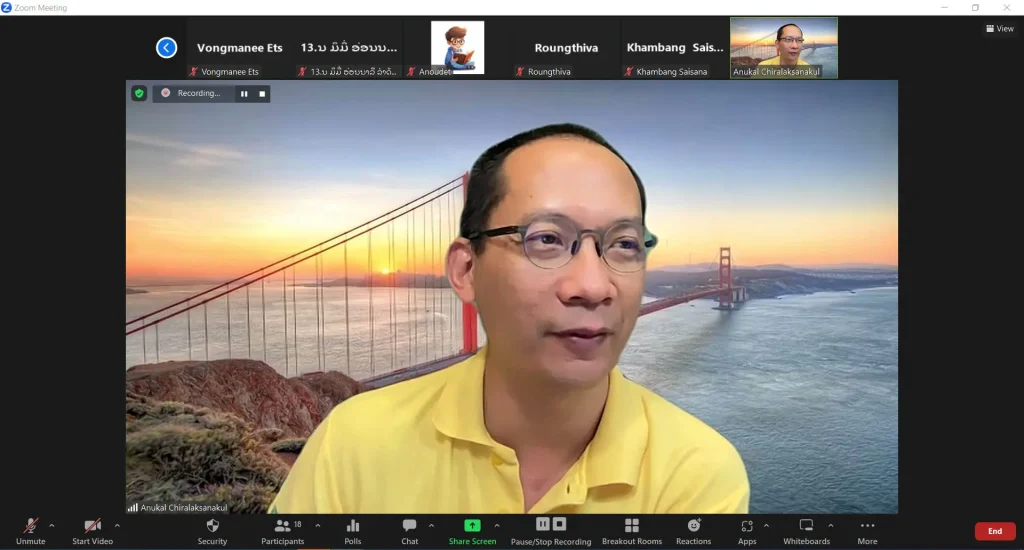This screenshot has width=1024, height=550.
Task: Unmute the microphone
Action: tap(30, 531)
